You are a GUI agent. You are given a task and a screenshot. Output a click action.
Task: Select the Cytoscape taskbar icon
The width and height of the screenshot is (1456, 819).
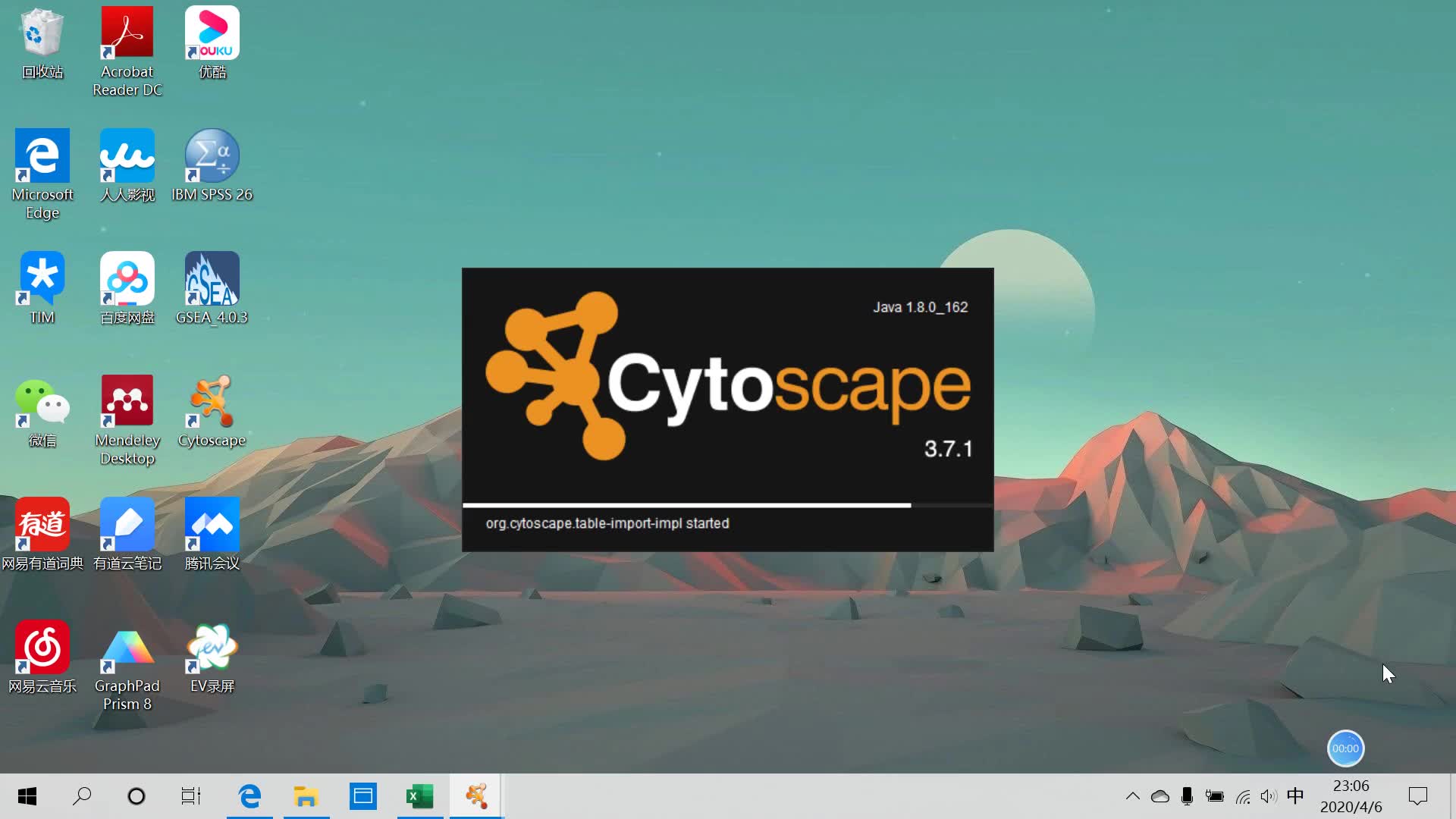pos(475,796)
